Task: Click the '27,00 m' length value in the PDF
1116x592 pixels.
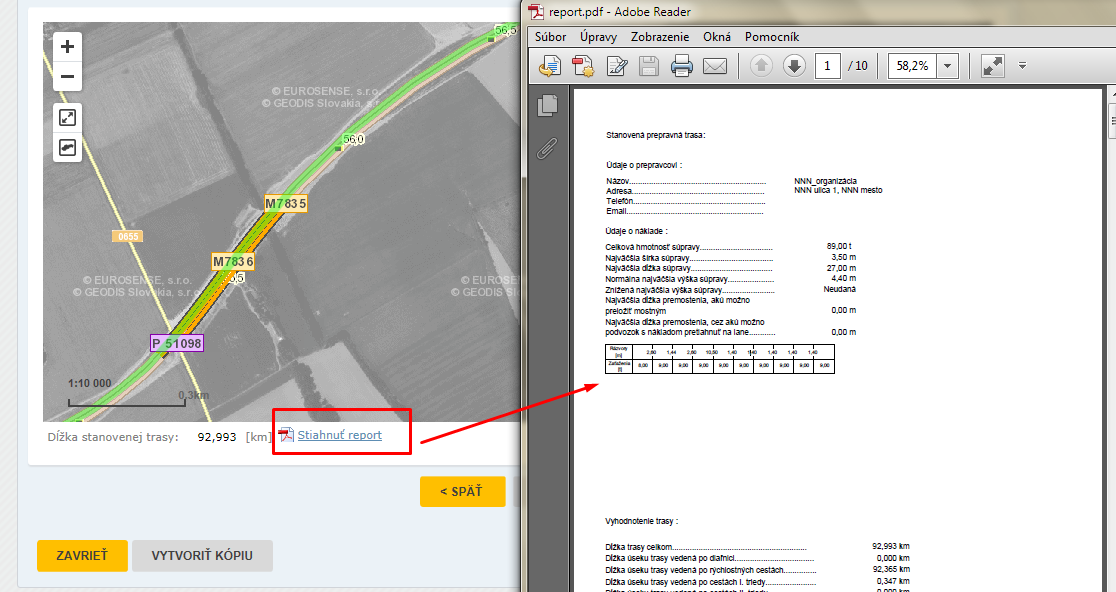Action: coord(841,268)
